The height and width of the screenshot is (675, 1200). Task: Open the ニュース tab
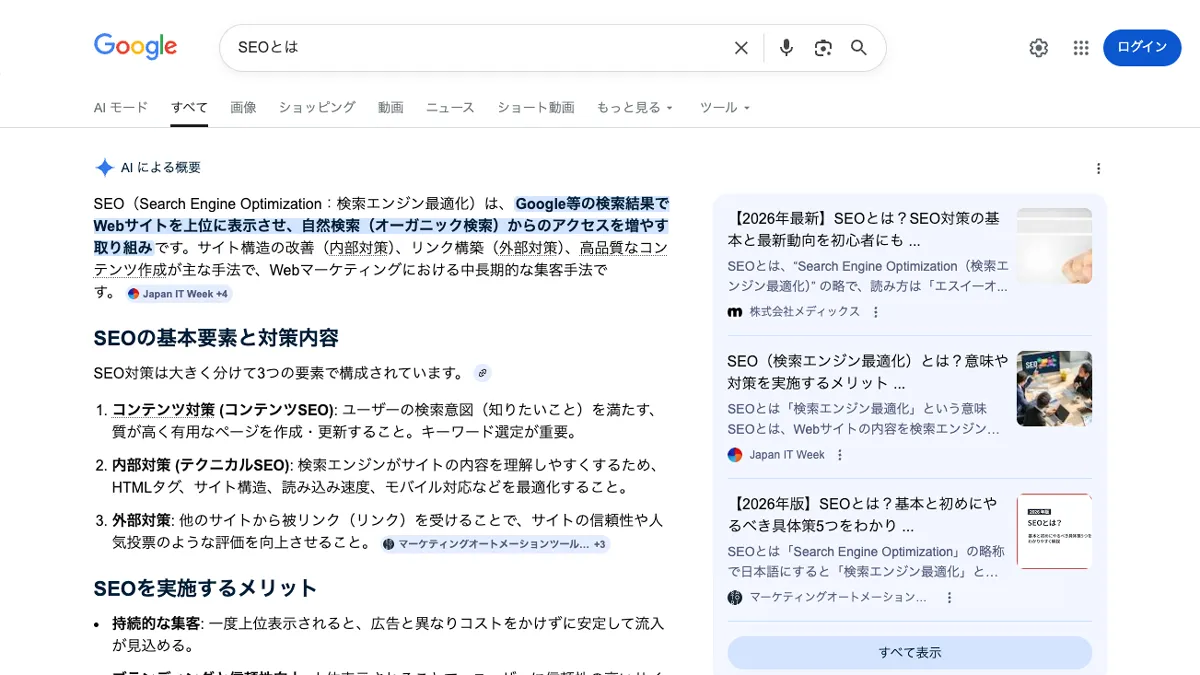pos(450,107)
